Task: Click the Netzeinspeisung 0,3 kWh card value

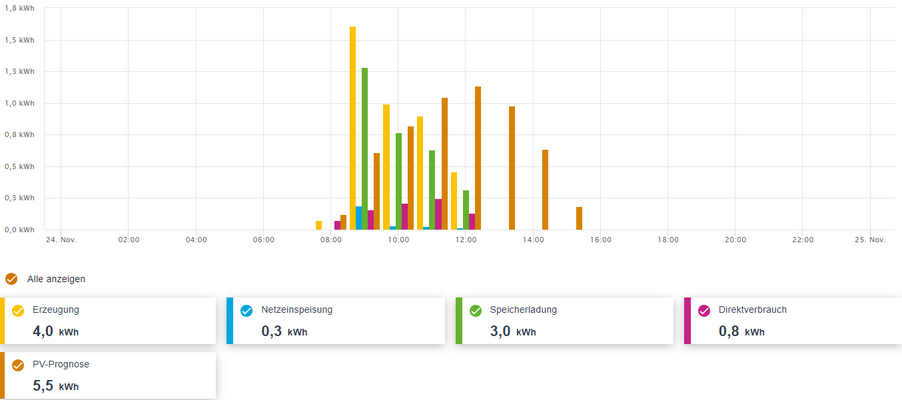Action: pos(284,332)
